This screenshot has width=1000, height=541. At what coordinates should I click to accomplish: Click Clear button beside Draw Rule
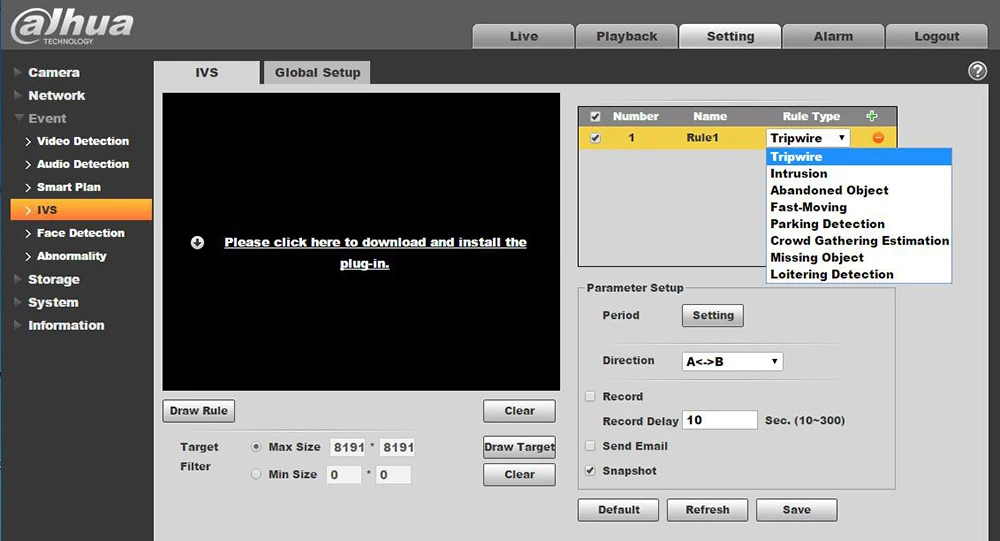click(x=519, y=411)
